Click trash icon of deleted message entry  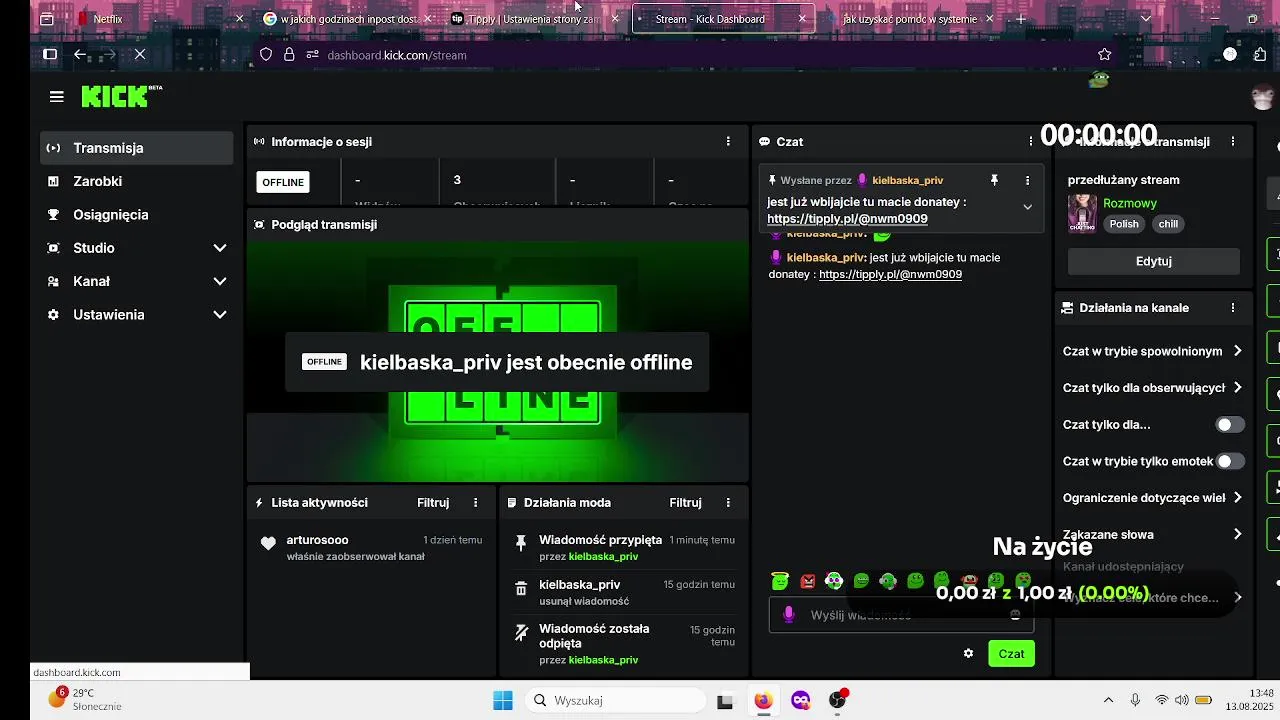click(x=520, y=590)
